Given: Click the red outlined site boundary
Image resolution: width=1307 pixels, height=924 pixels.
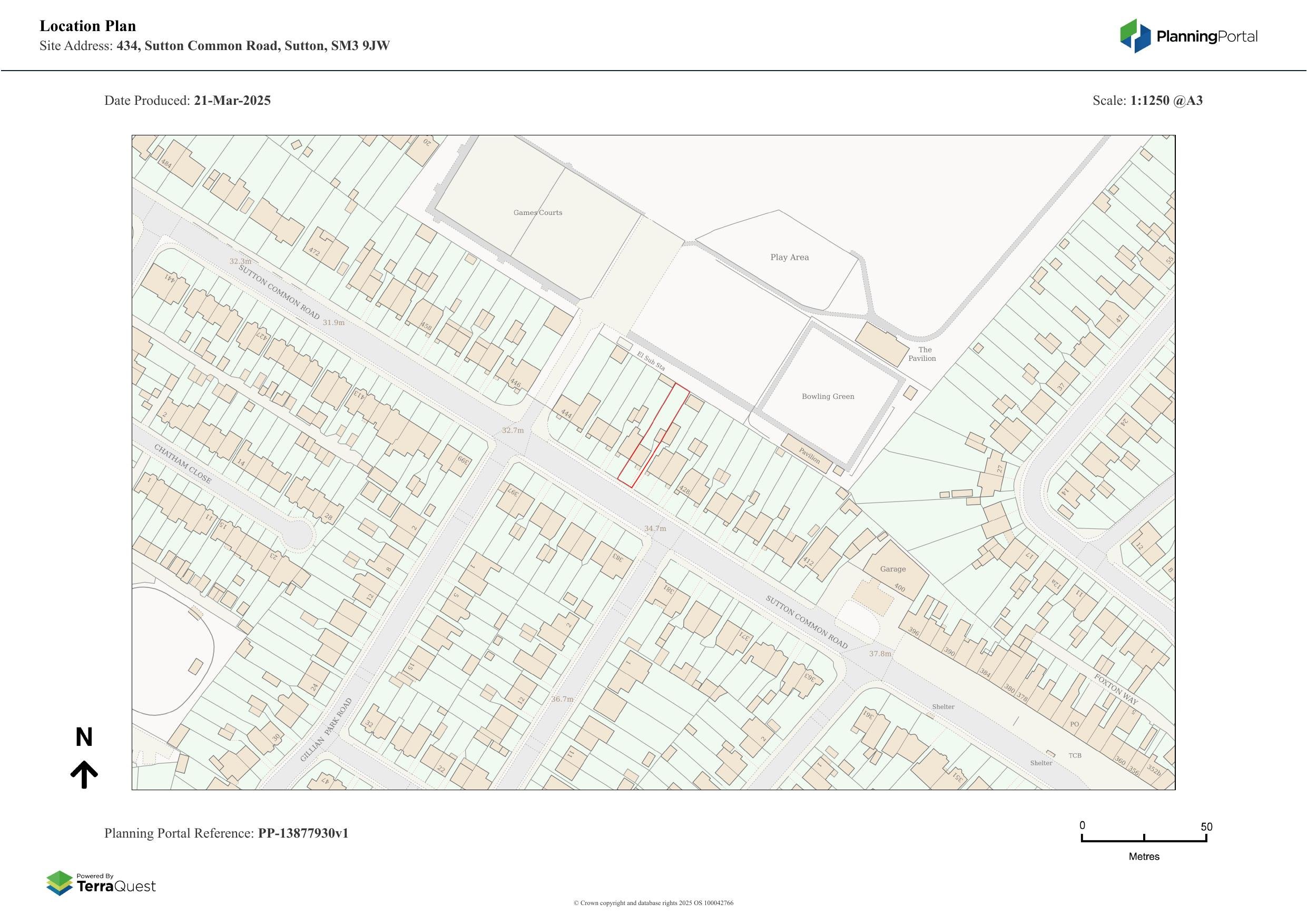Looking at the screenshot, I should tap(653, 436).
